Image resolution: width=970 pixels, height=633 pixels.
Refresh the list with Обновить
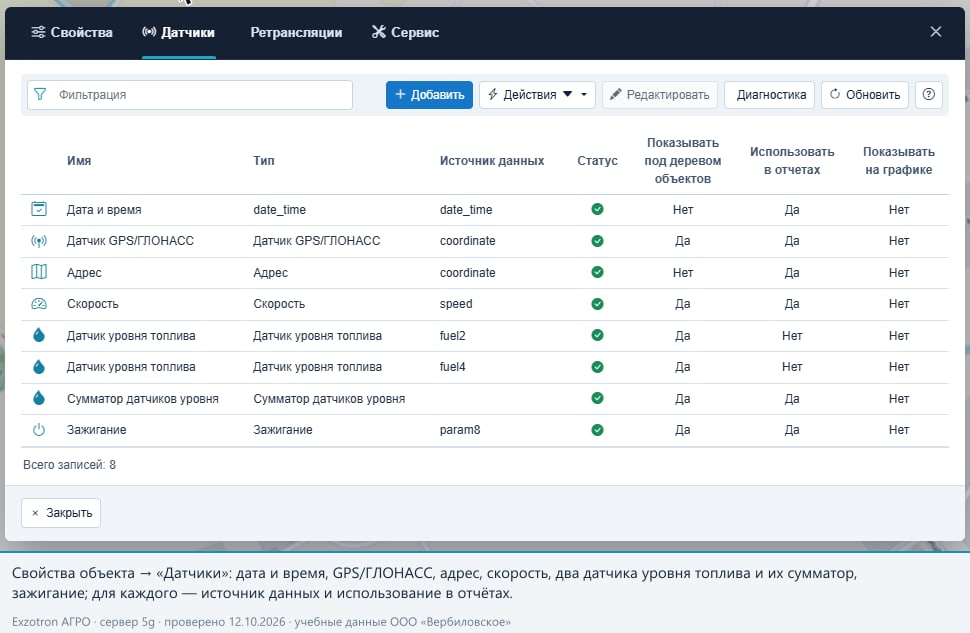(865, 95)
